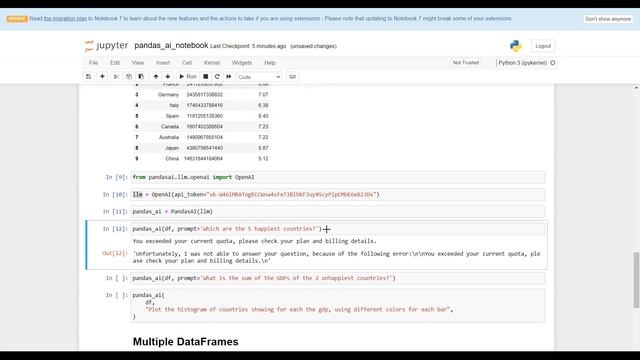Click the Jupyter logo

[106, 46]
